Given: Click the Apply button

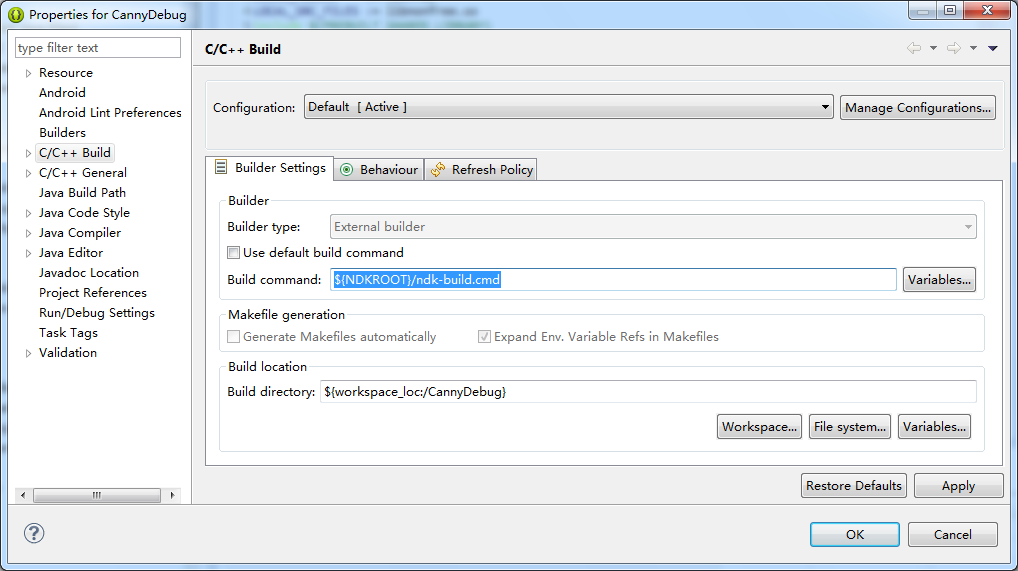Looking at the screenshot, I should [958, 486].
